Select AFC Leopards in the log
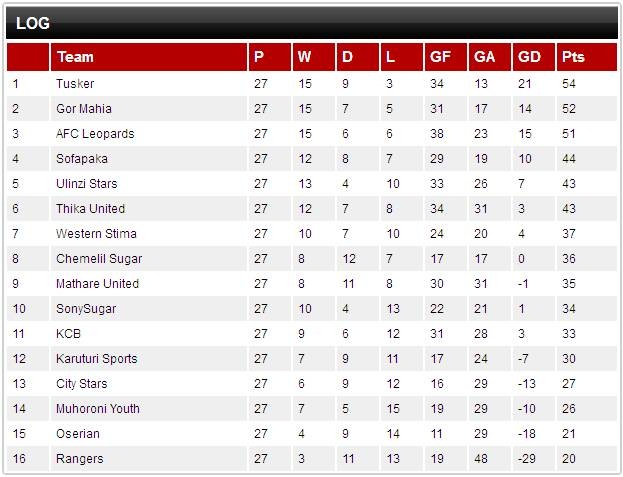623x477 pixels. tap(95, 134)
